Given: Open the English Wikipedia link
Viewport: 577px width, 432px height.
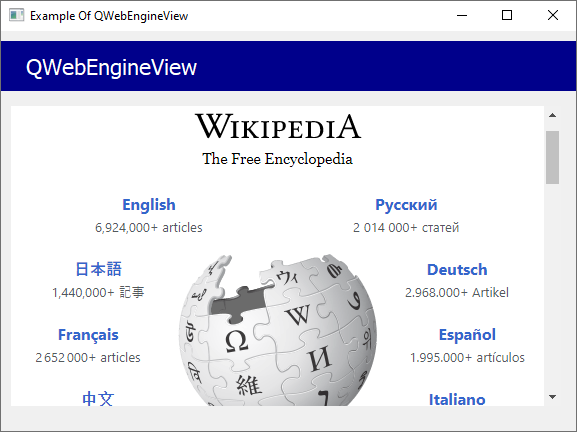Looking at the screenshot, I should point(149,205).
